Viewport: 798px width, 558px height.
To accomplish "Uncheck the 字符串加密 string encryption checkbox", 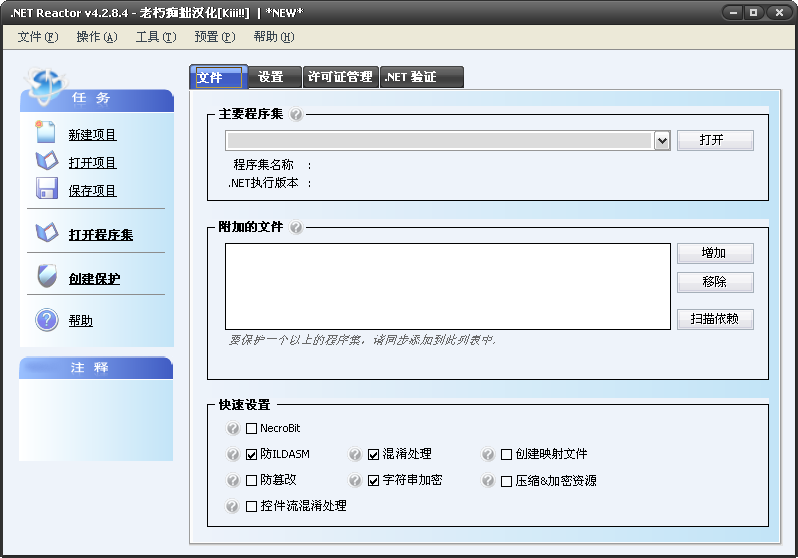I will pyautogui.click(x=374, y=481).
